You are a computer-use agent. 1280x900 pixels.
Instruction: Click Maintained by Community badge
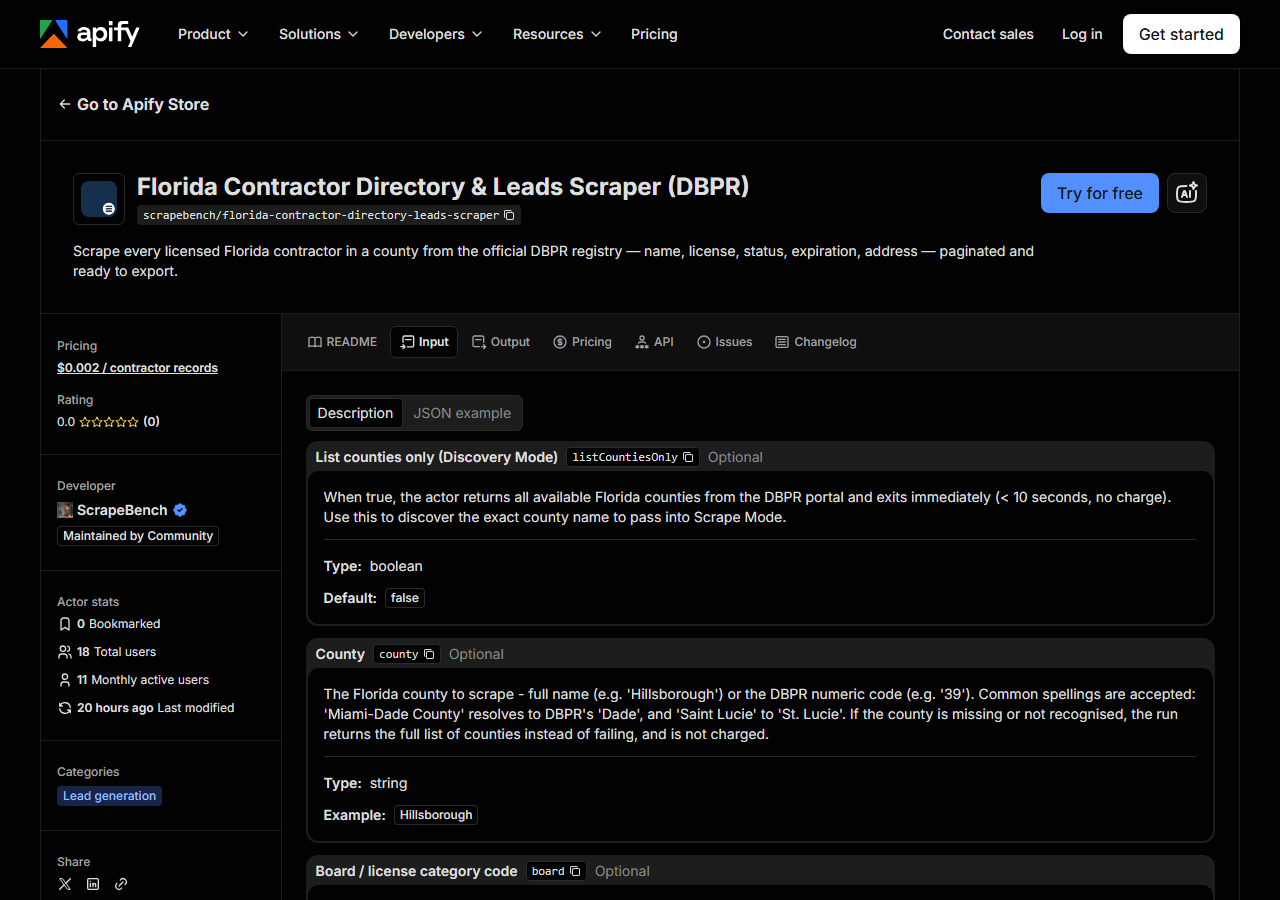pyautogui.click(x=138, y=536)
